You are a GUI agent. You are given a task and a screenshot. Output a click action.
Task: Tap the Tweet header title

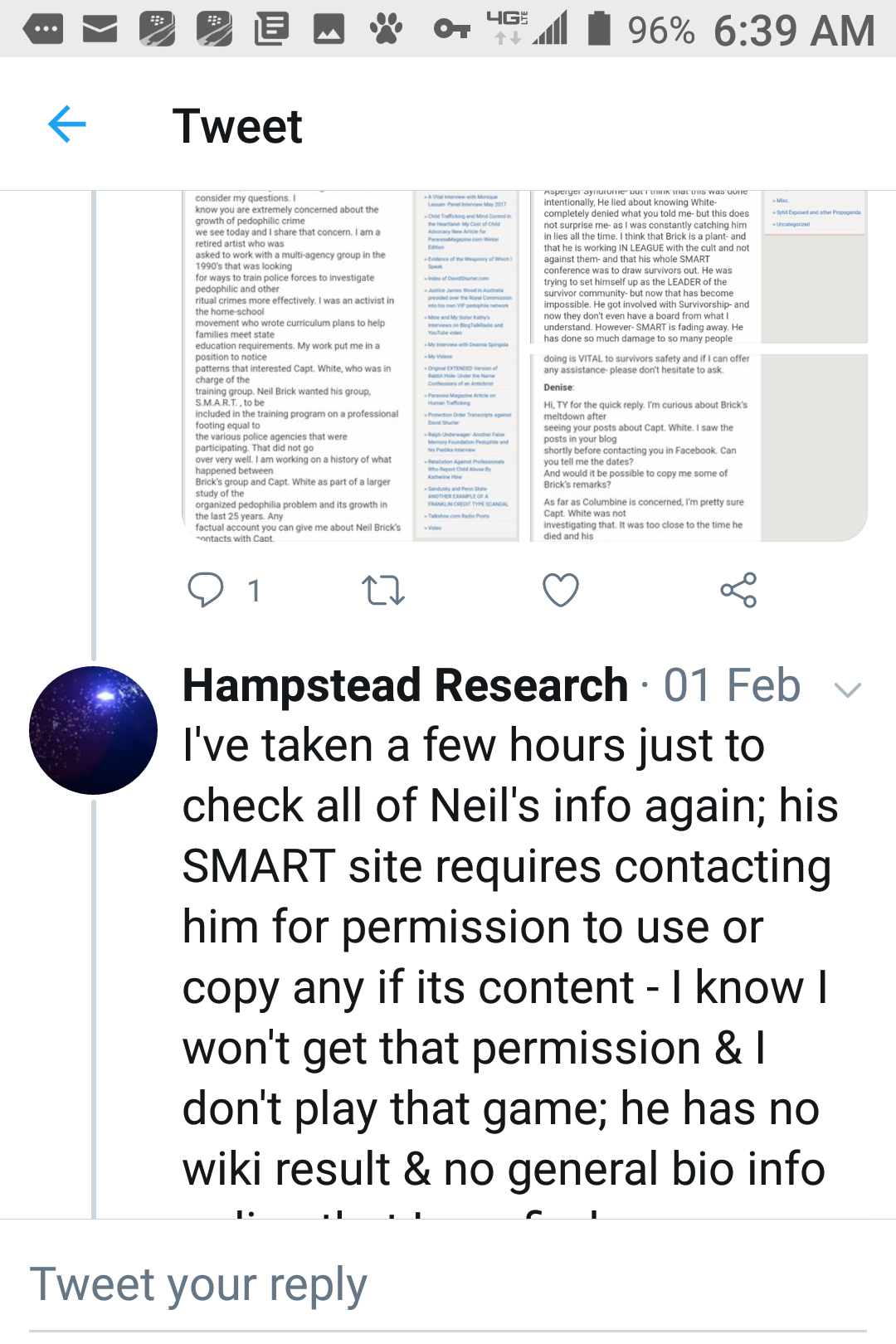click(x=237, y=126)
